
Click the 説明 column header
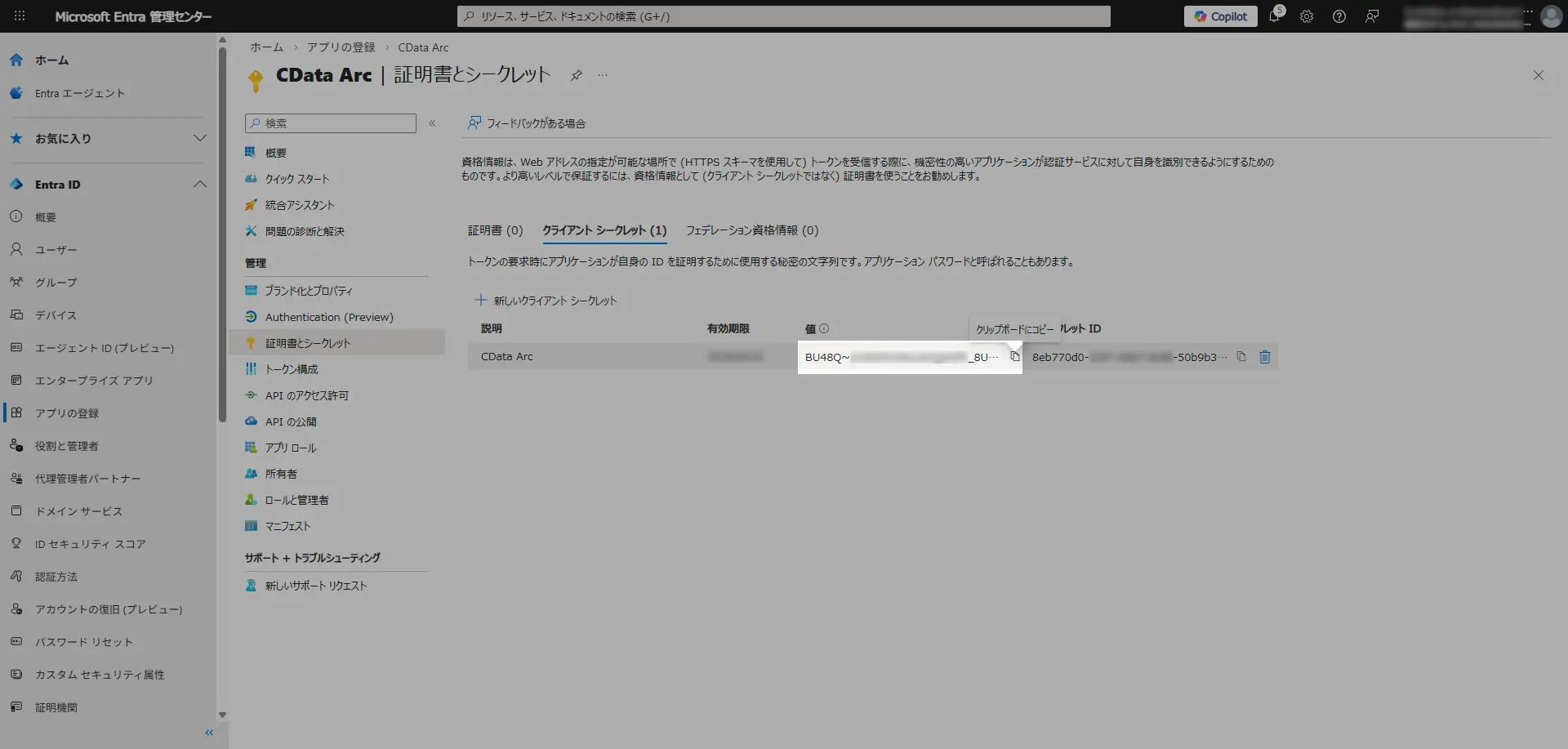point(491,328)
